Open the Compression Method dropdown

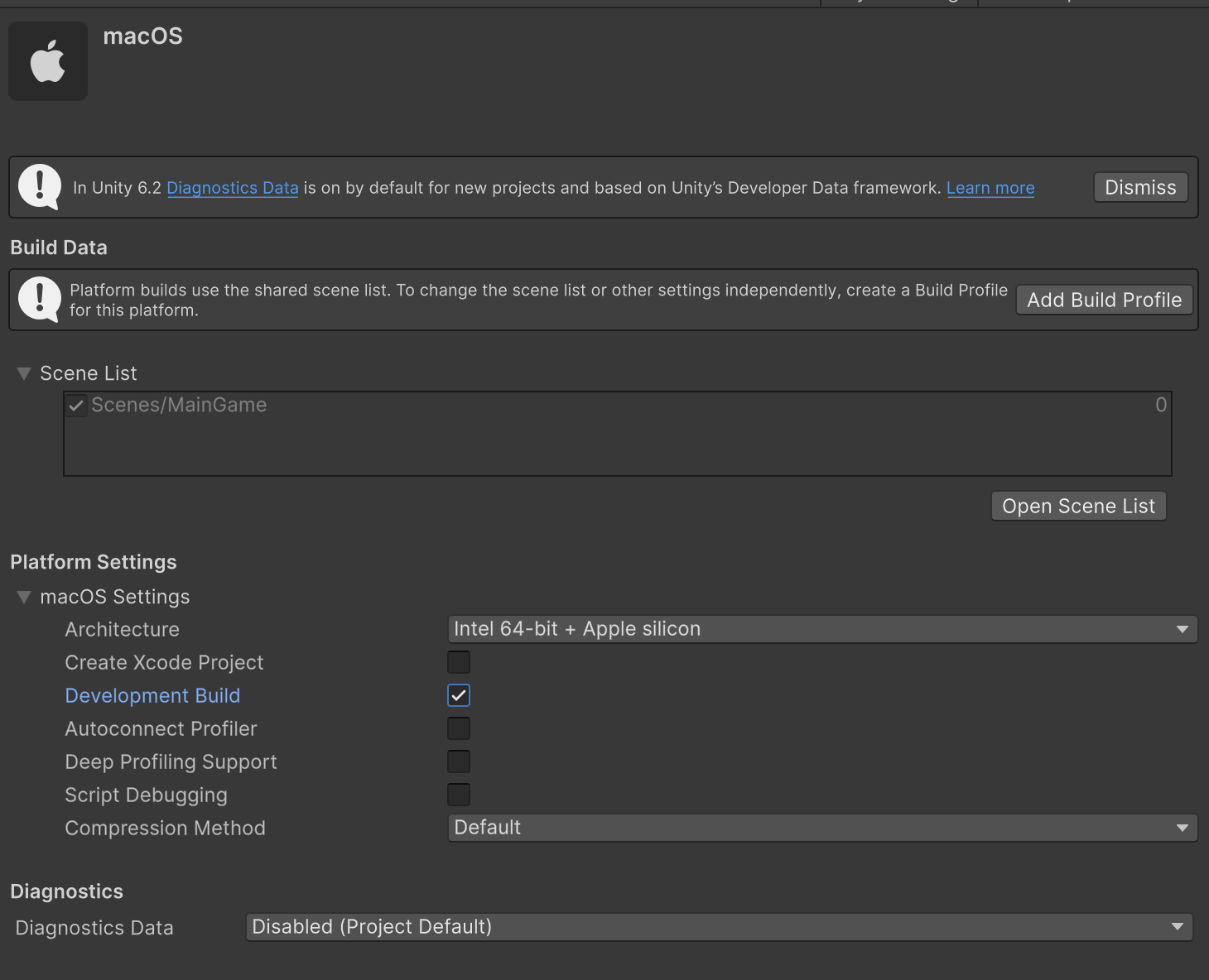(x=821, y=828)
